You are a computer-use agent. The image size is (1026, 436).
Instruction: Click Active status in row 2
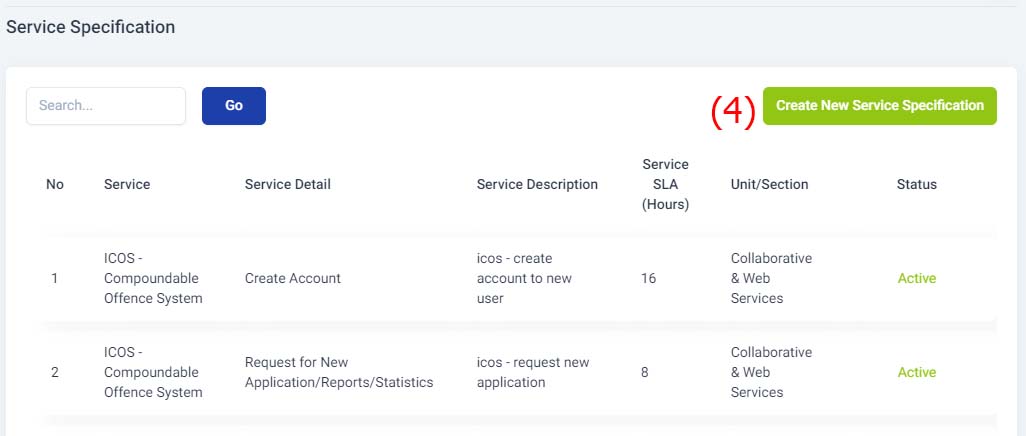tap(917, 372)
